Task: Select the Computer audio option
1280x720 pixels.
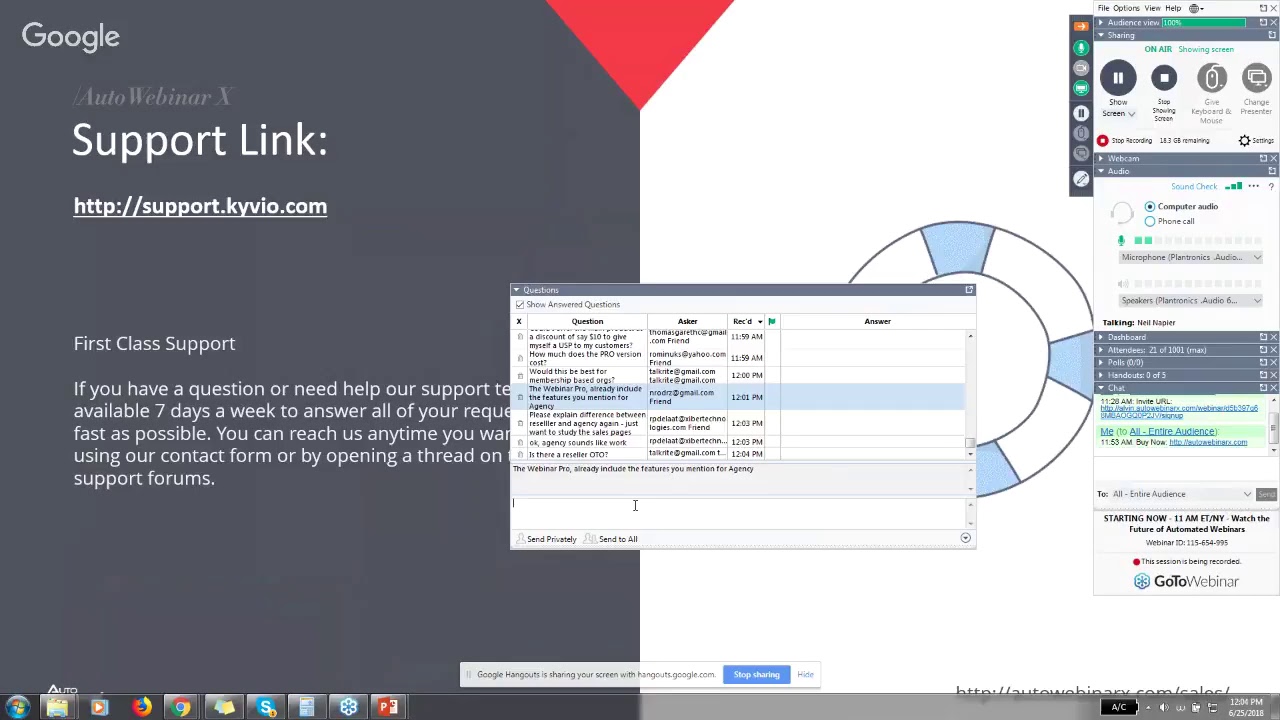Action: pyautogui.click(x=1150, y=206)
